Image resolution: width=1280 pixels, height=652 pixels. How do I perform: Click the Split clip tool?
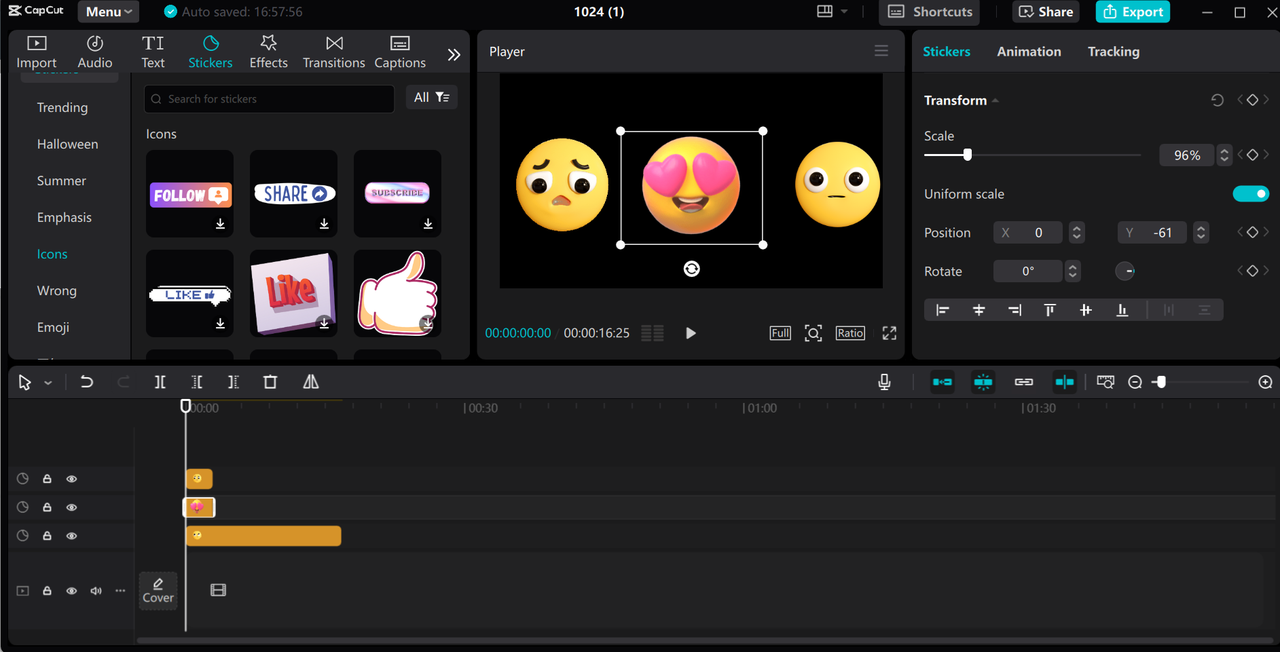[x=160, y=382]
